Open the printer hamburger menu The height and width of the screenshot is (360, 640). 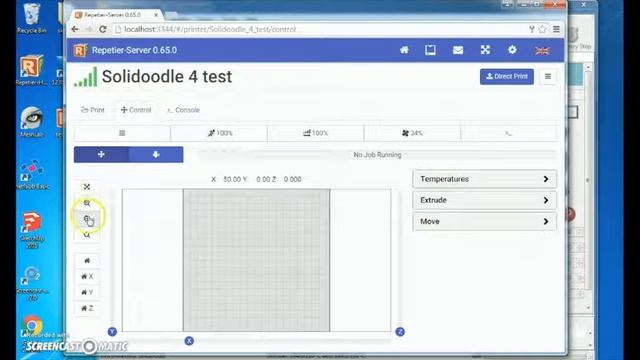(548, 76)
